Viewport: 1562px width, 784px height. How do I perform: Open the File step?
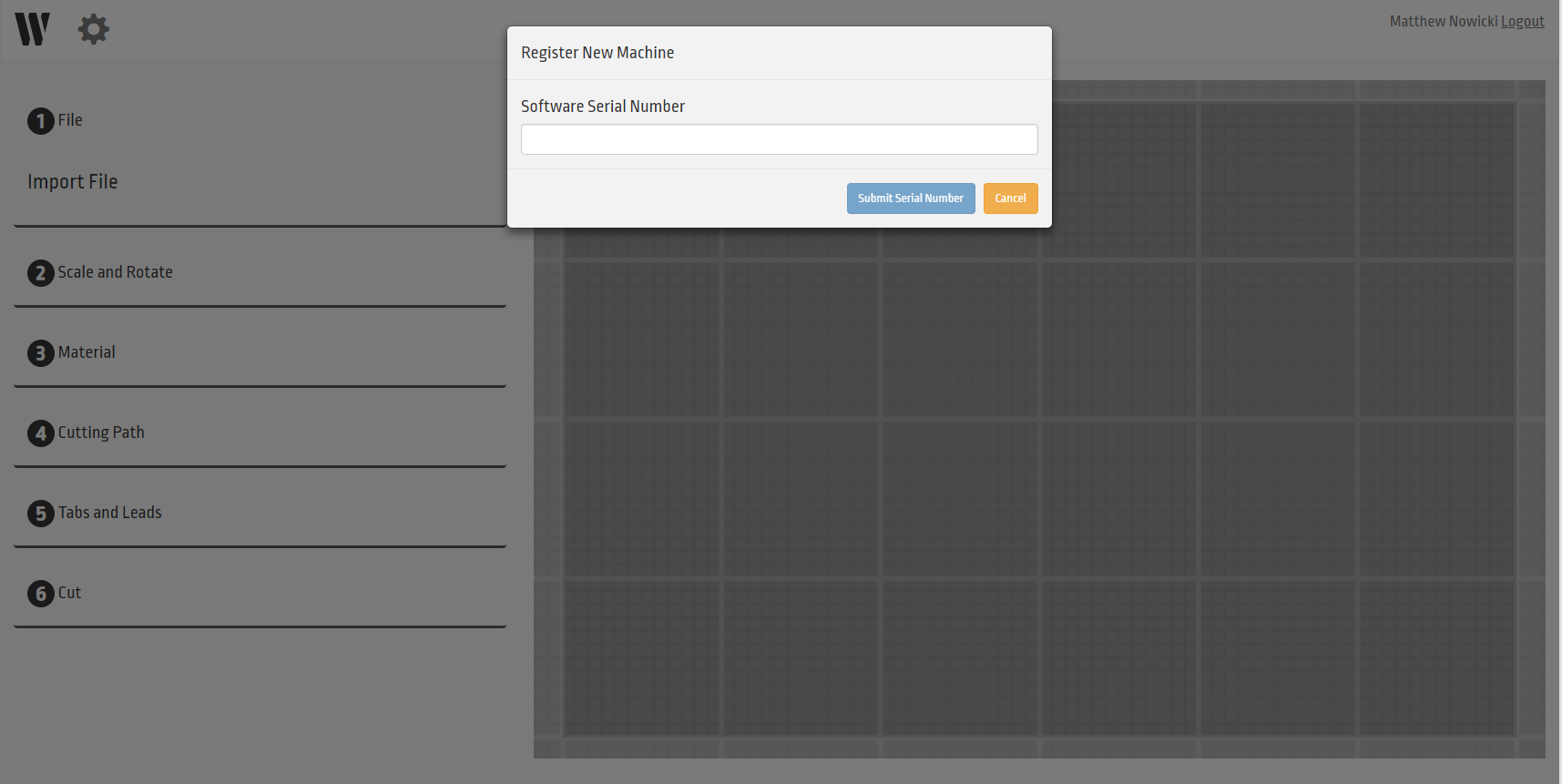click(x=70, y=120)
